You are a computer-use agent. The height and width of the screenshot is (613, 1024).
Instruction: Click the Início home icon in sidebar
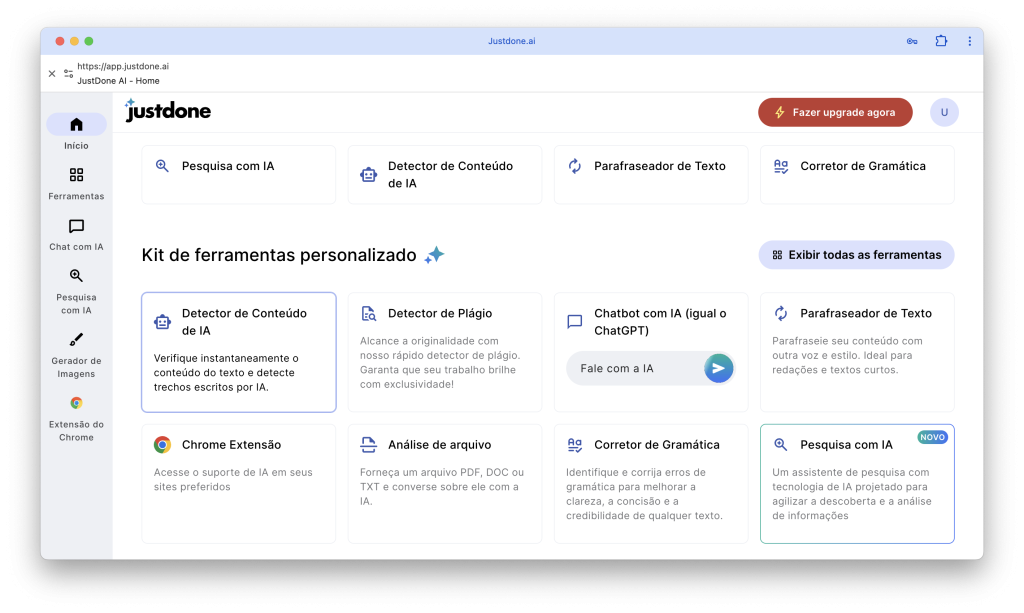76,125
